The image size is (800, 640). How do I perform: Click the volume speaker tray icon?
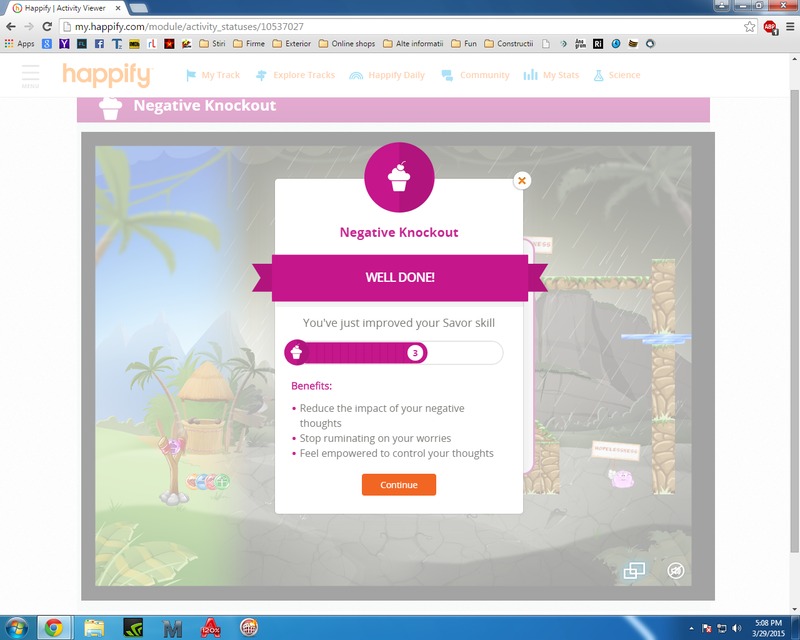(736, 628)
